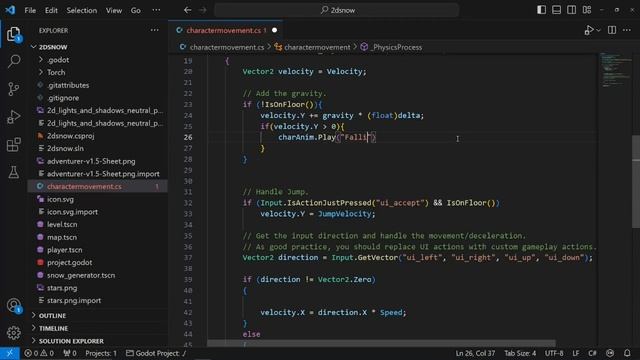Open the Search view in activity bar
This screenshot has height=360, width=640.
coord(13,61)
